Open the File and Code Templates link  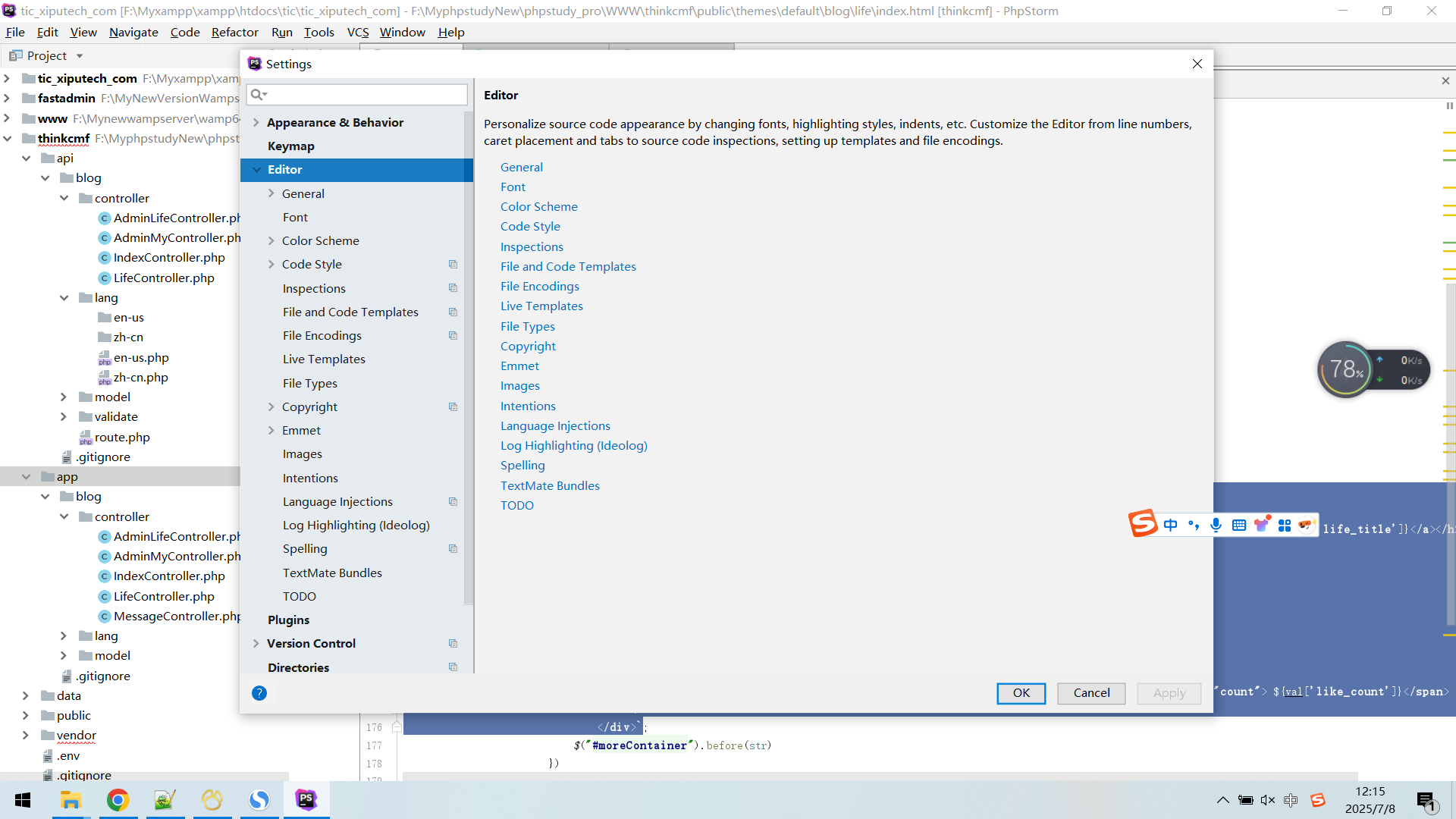(568, 267)
